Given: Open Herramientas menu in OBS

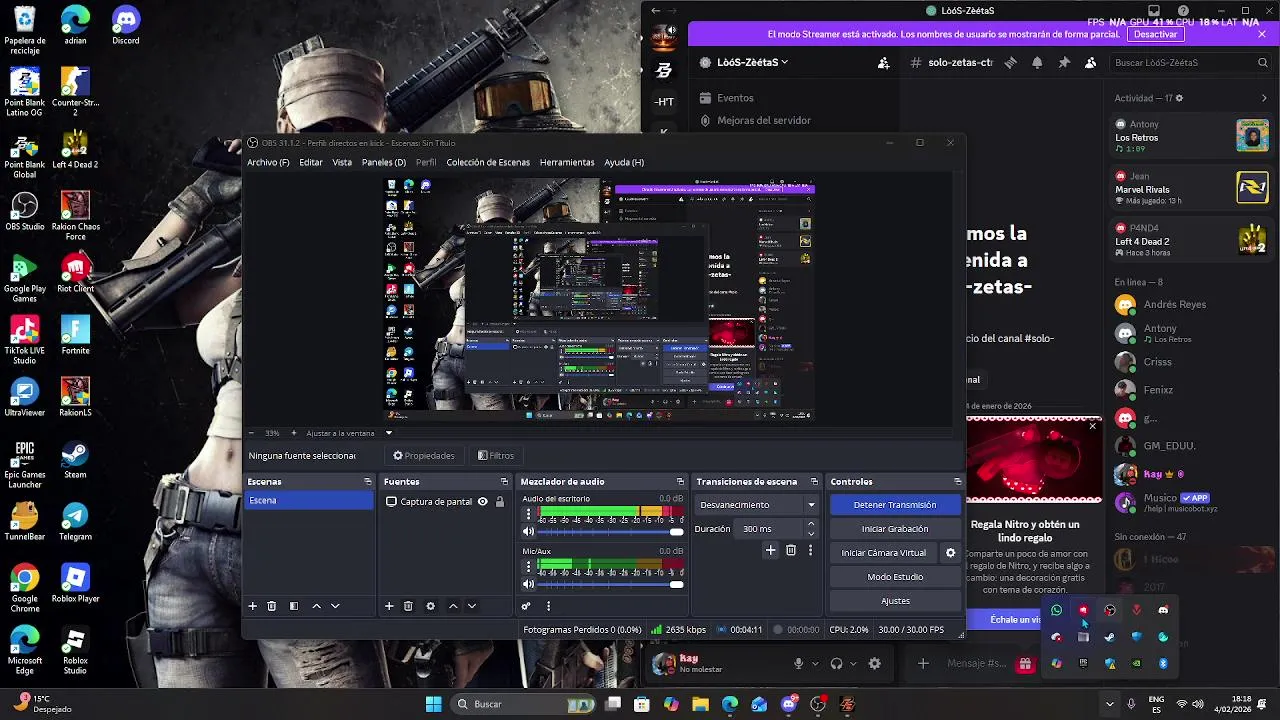Looking at the screenshot, I should pyautogui.click(x=567, y=162).
